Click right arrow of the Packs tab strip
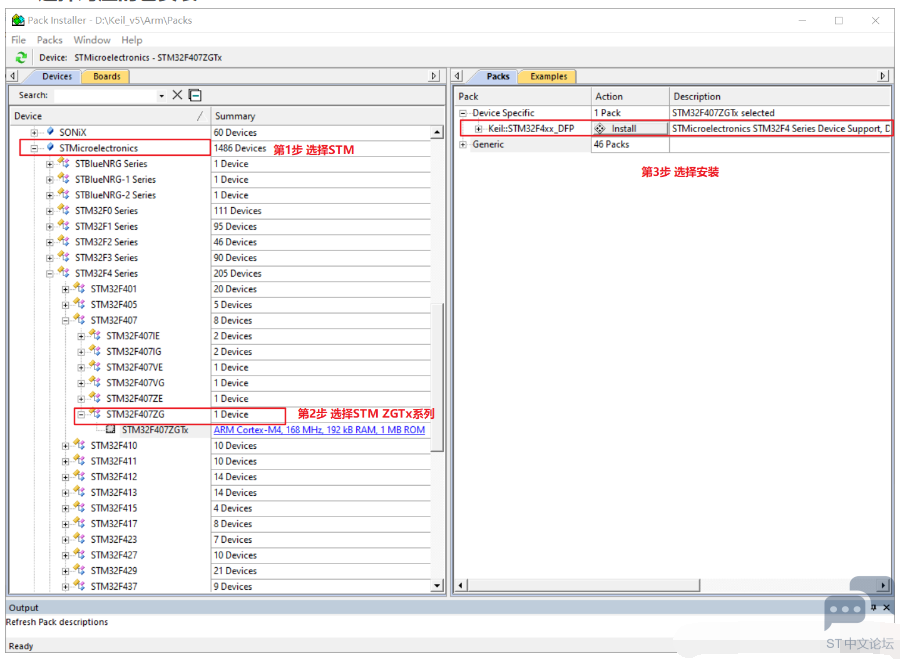 [883, 76]
